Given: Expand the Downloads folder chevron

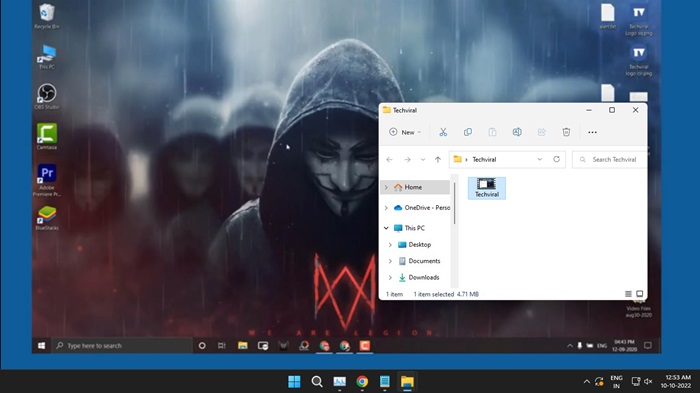Looking at the screenshot, I should tap(390, 277).
